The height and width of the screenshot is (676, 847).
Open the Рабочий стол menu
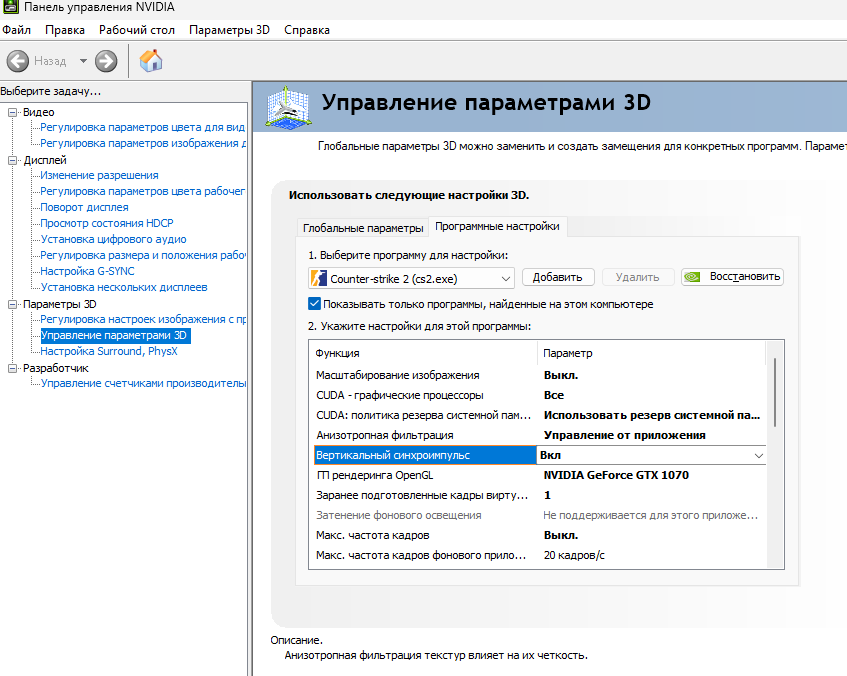137,30
